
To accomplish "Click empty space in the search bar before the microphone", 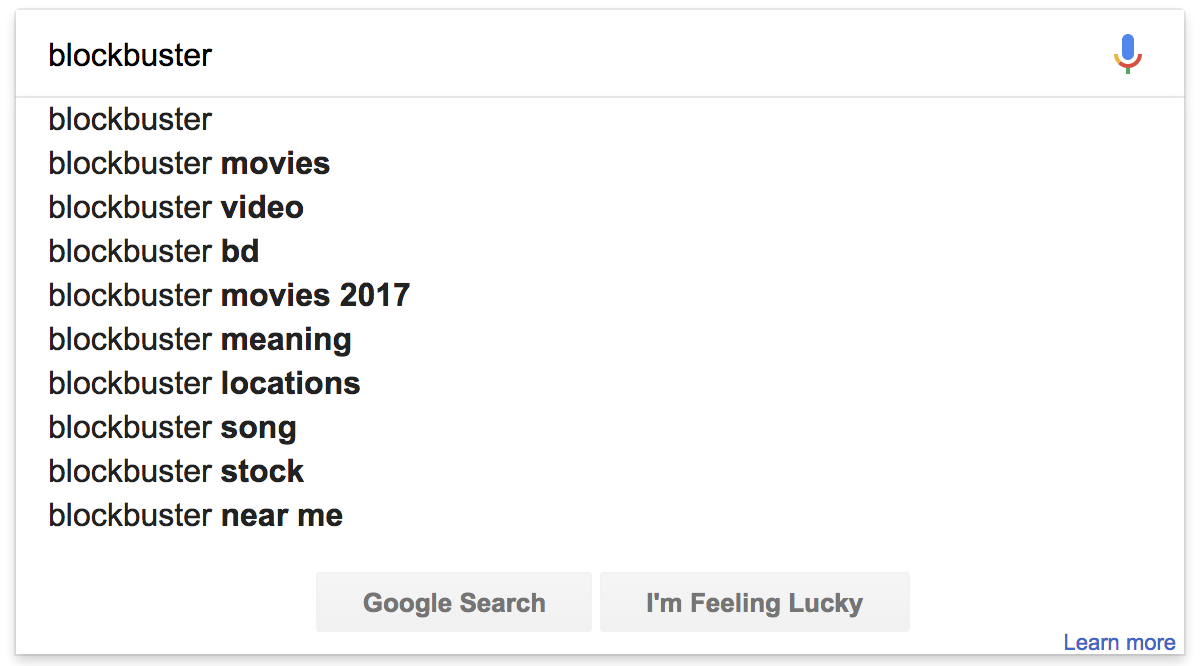I will (660, 55).
